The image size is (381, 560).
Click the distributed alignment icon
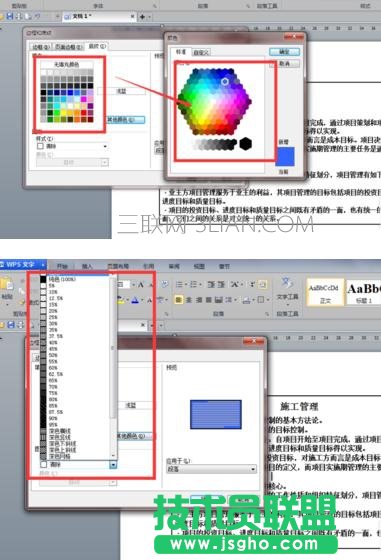tap(219, 300)
